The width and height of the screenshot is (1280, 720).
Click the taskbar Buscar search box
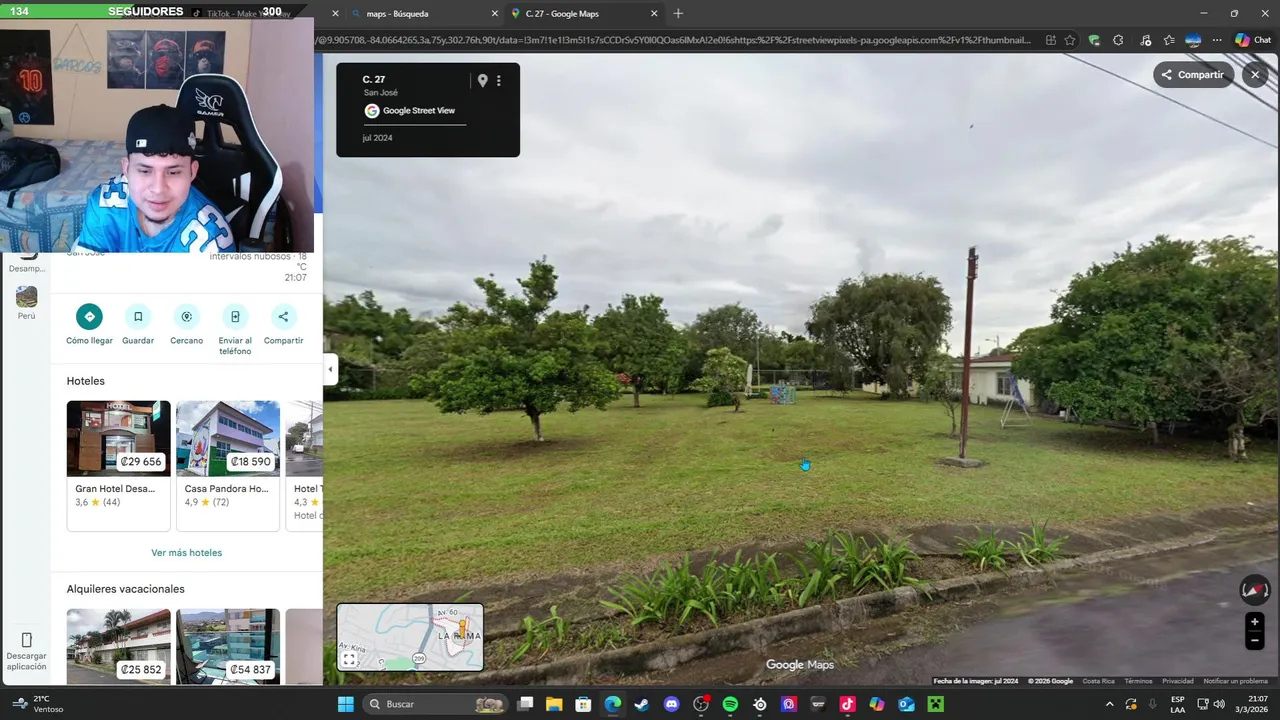[434, 704]
